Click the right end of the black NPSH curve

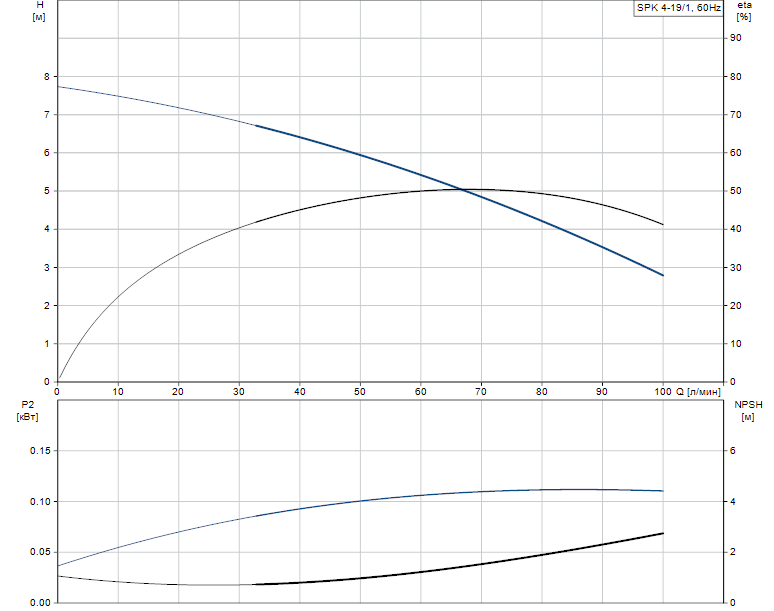coord(663,533)
